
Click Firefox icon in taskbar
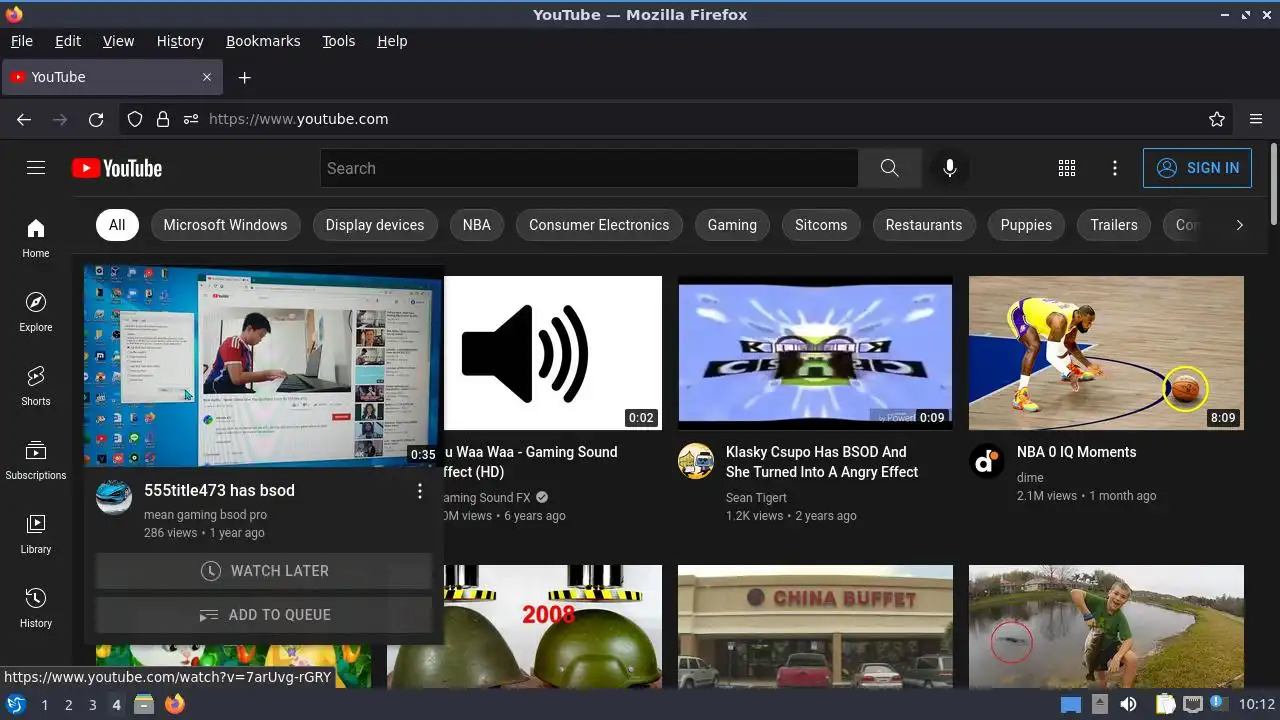tap(175, 704)
